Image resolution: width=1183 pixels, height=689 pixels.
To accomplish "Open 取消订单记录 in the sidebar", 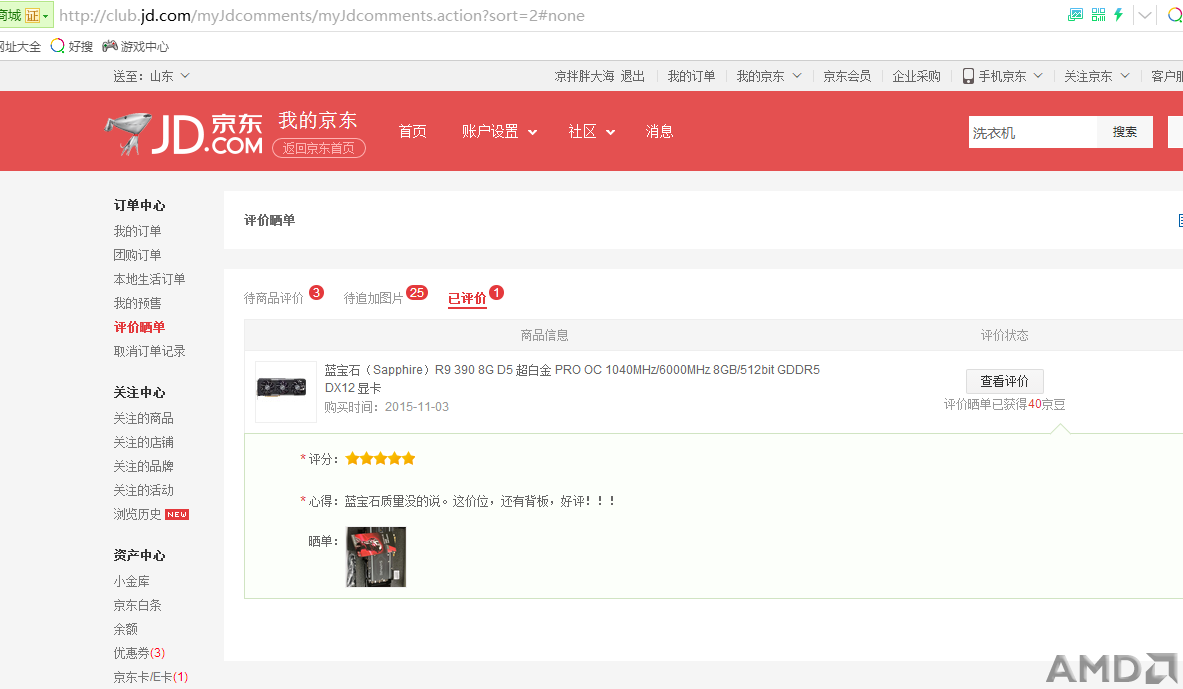I will 149,351.
